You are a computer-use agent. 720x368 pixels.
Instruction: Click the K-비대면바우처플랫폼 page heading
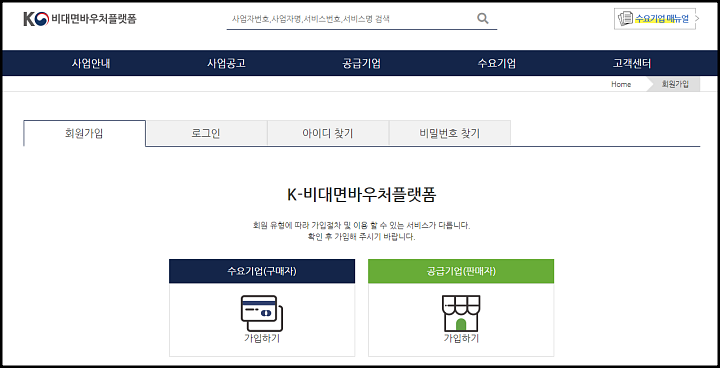coord(362,195)
